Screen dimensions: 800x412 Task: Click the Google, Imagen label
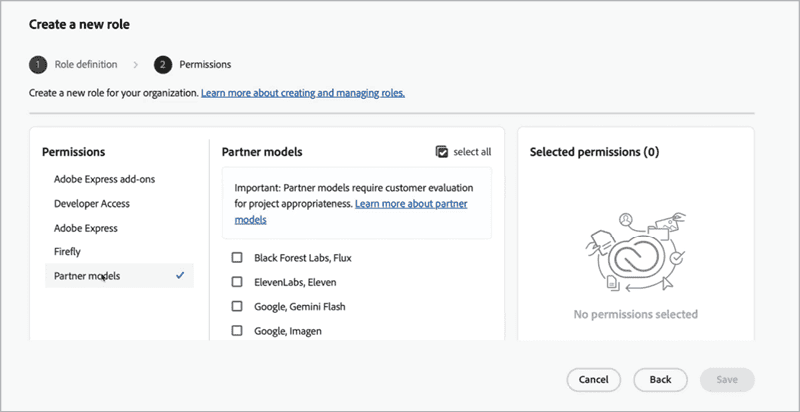click(288, 331)
